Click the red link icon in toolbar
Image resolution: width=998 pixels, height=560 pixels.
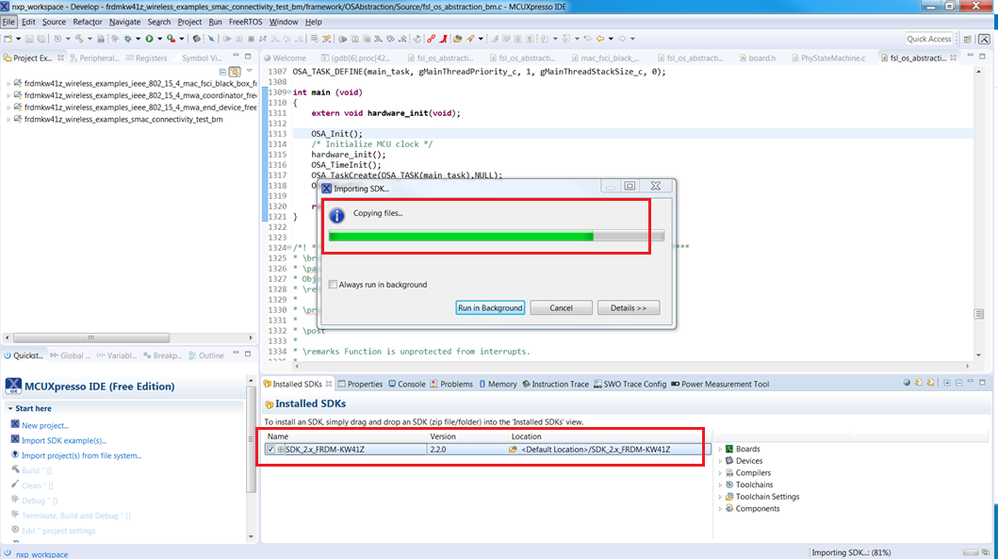[x=431, y=39]
